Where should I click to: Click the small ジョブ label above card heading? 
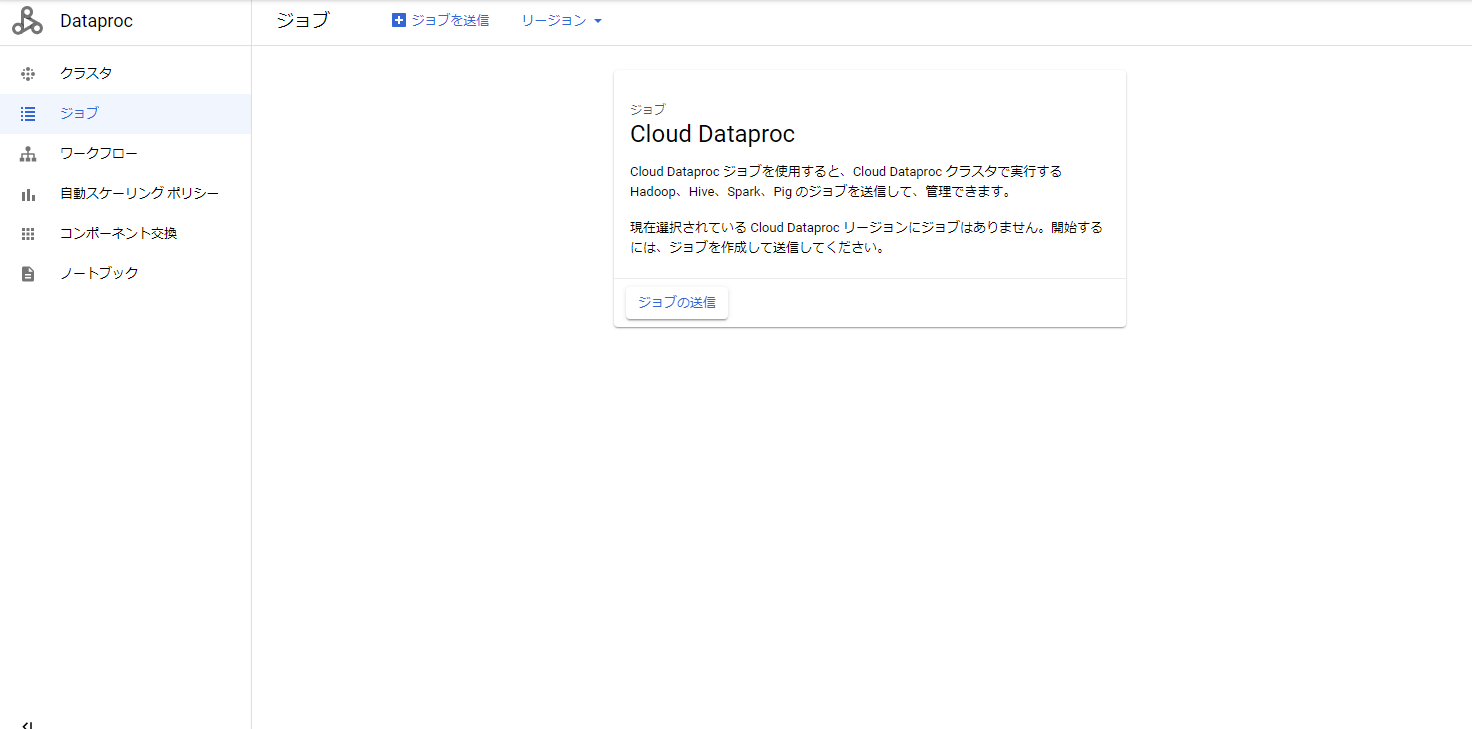647,109
